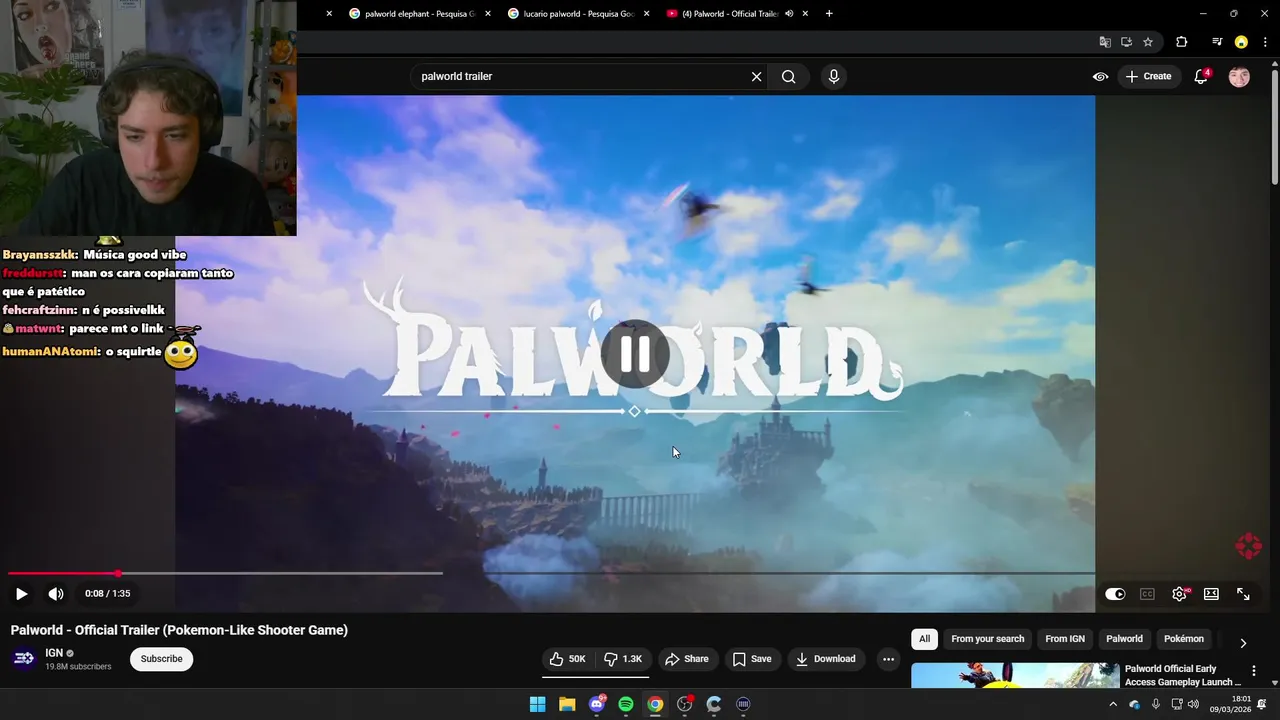Image resolution: width=1280 pixels, height=720 pixels.
Task: Open more actions ellipsis below video
Action: (888, 659)
